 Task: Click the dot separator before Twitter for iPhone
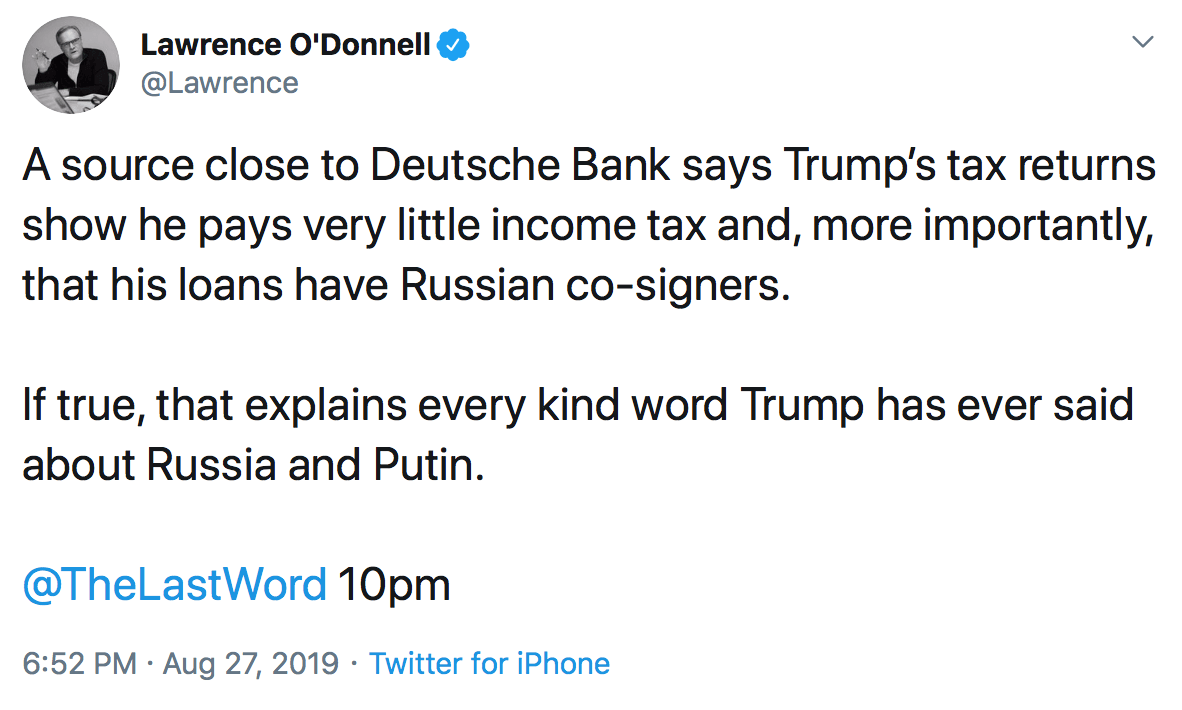tap(355, 663)
